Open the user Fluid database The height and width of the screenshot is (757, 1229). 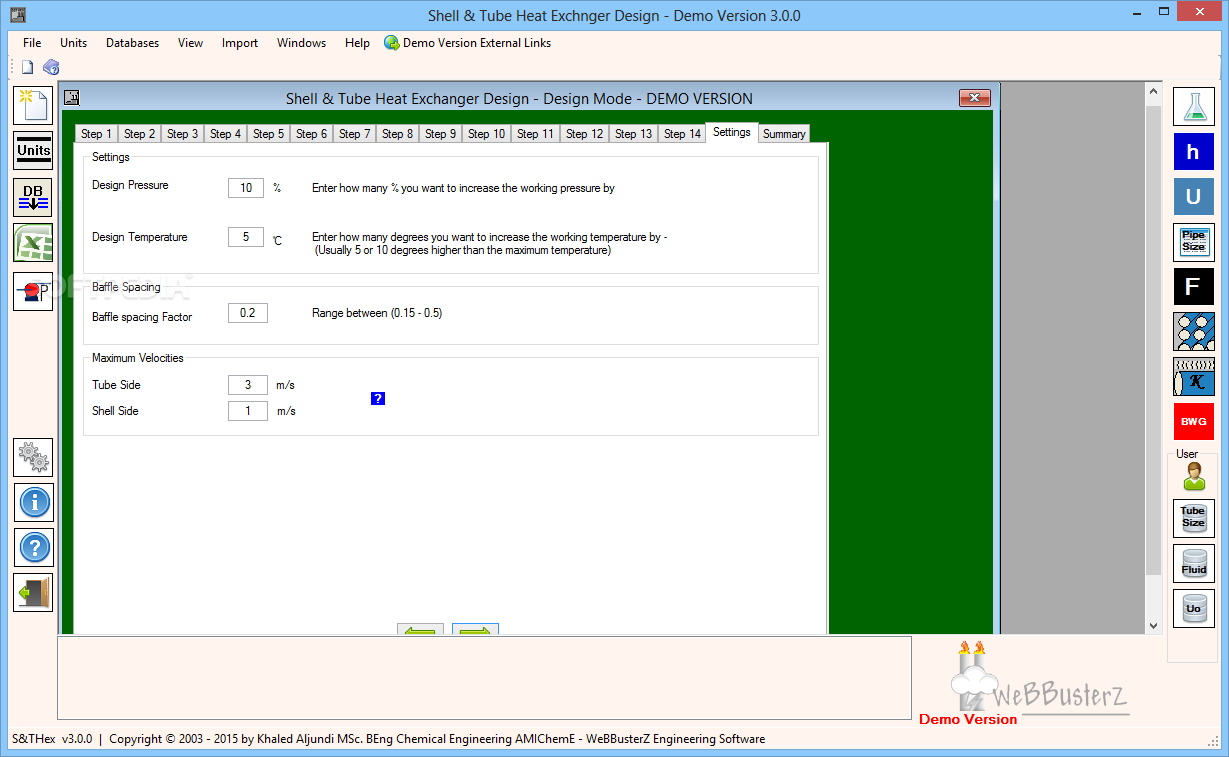(x=1193, y=564)
